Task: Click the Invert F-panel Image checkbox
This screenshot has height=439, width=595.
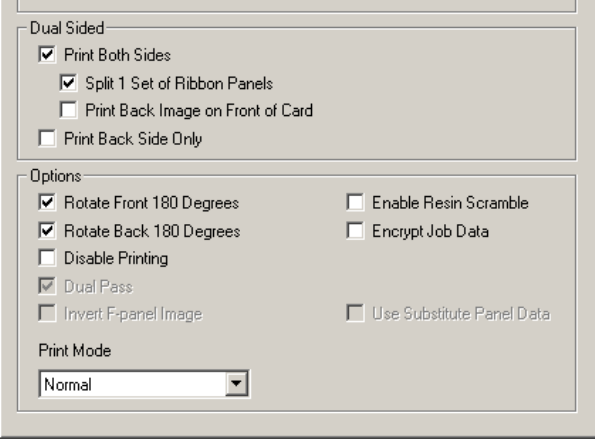Action: [47, 313]
